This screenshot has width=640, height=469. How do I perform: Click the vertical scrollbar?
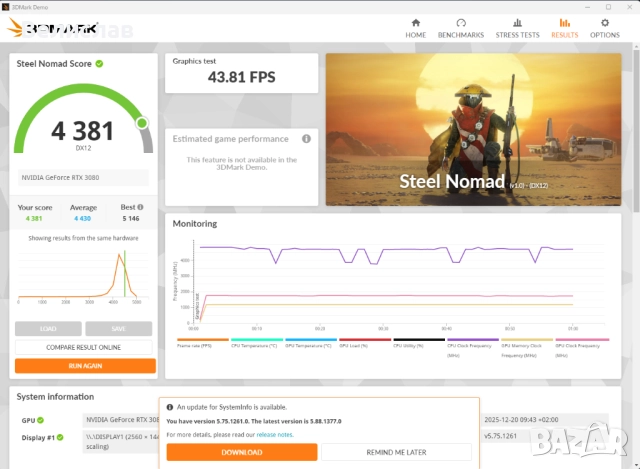(636, 131)
